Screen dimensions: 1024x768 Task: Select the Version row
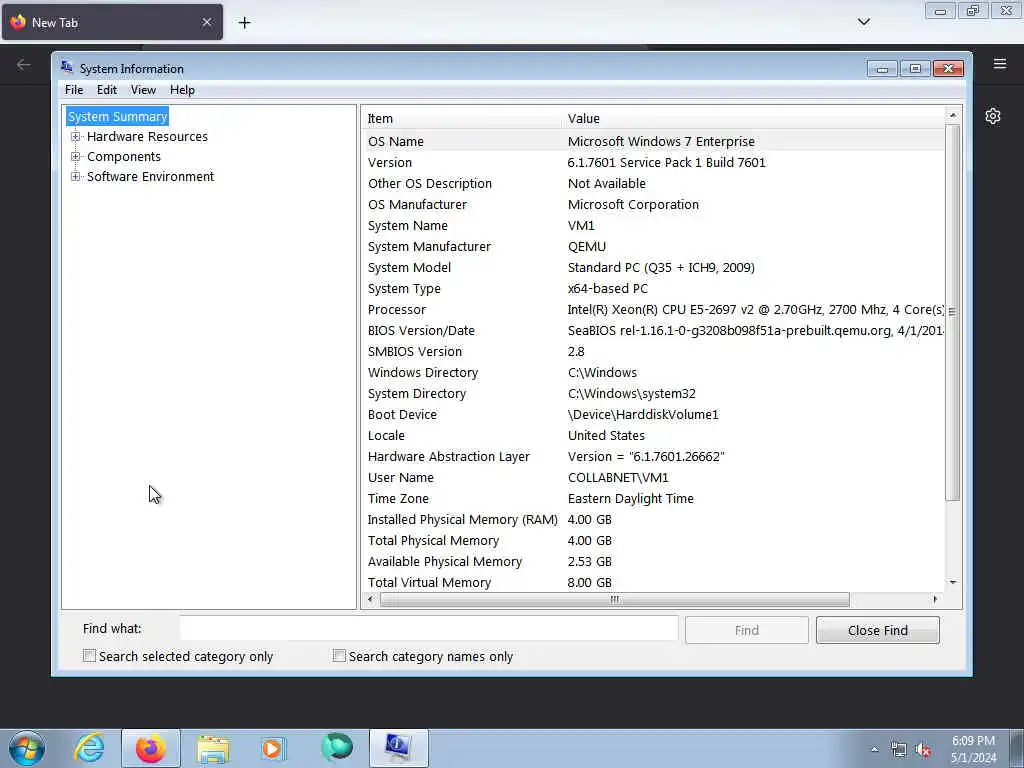(653, 163)
